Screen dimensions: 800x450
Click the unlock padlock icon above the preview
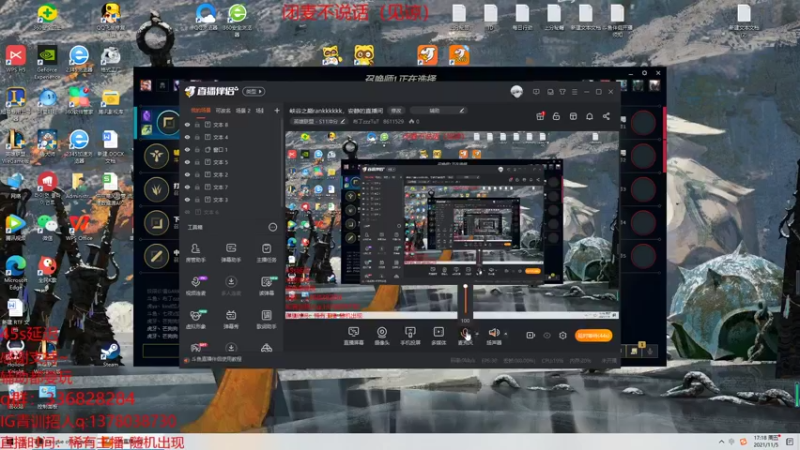coord(556,116)
